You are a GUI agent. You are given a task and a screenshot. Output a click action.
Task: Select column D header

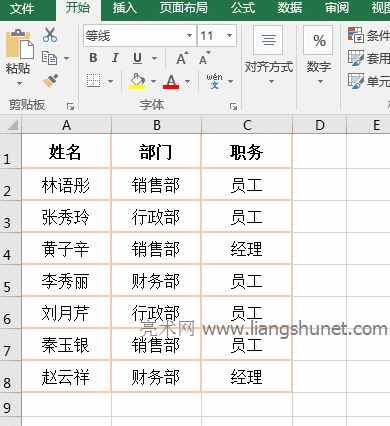(x=320, y=125)
